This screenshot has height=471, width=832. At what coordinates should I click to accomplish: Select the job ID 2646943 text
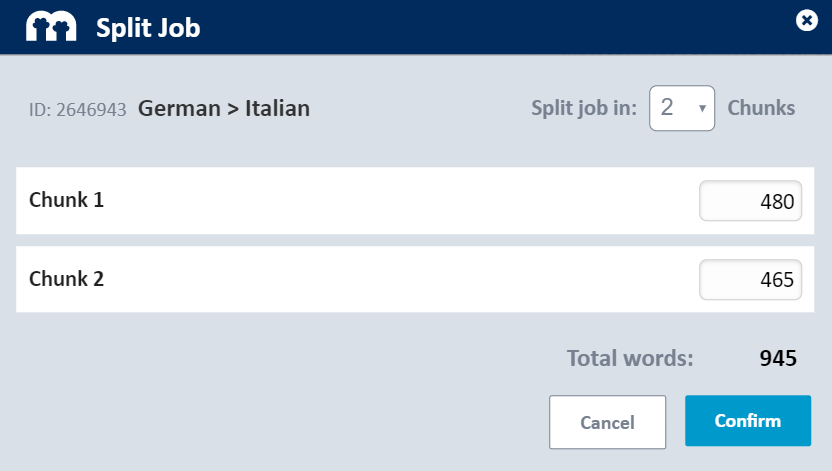click(77, 110)
